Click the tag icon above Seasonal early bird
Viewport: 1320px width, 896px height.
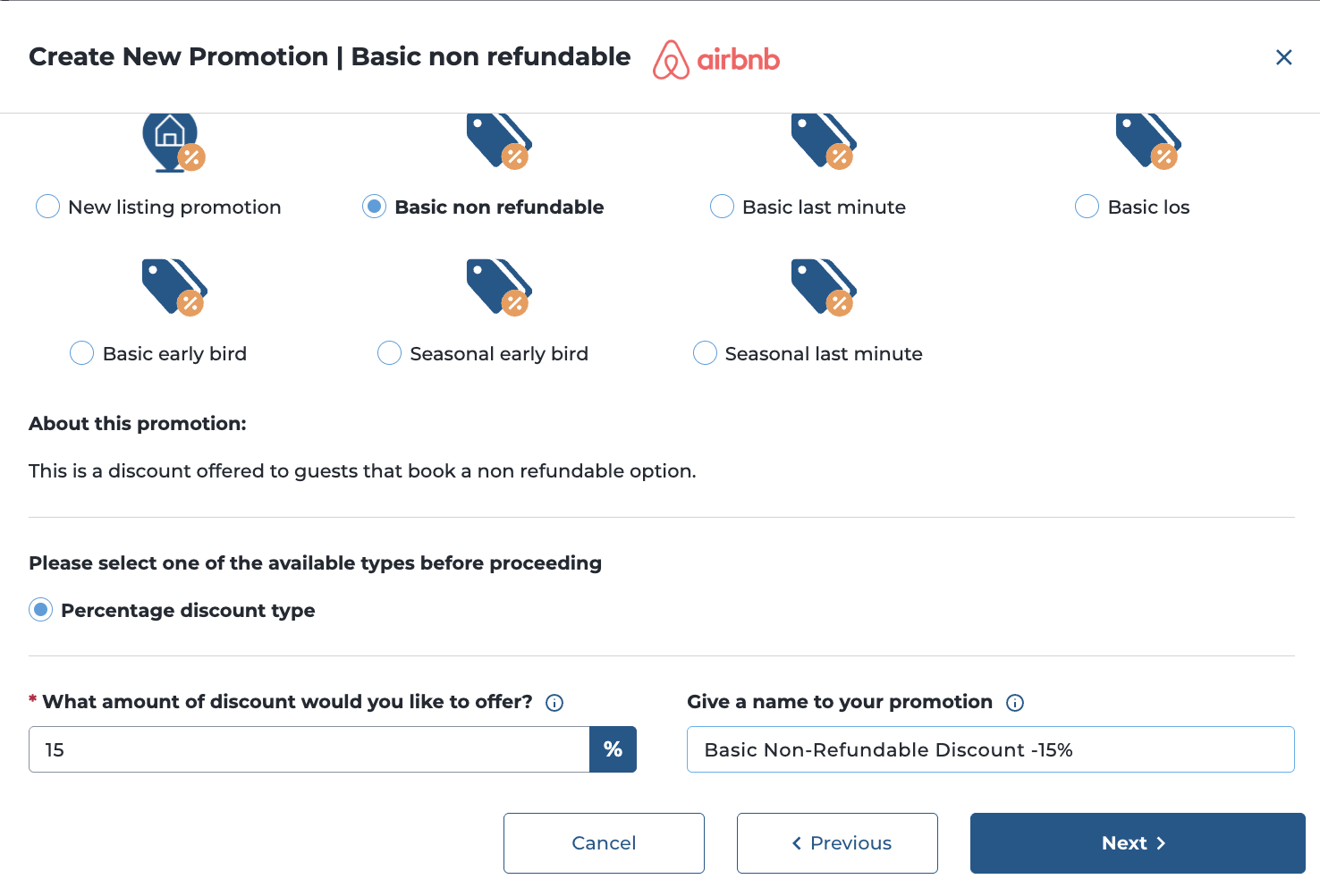(x=499, y=288)
